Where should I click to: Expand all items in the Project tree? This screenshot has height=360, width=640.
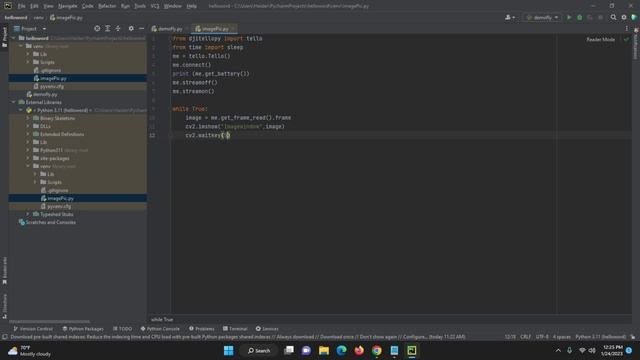point(108,29)
